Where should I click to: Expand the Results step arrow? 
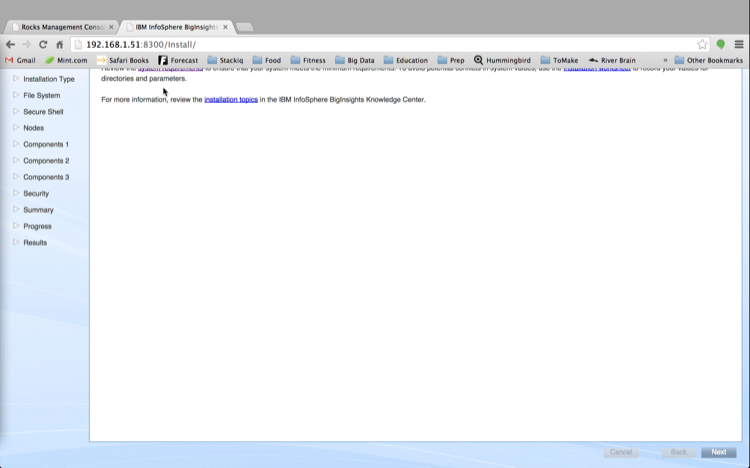[x=16, y=242]
